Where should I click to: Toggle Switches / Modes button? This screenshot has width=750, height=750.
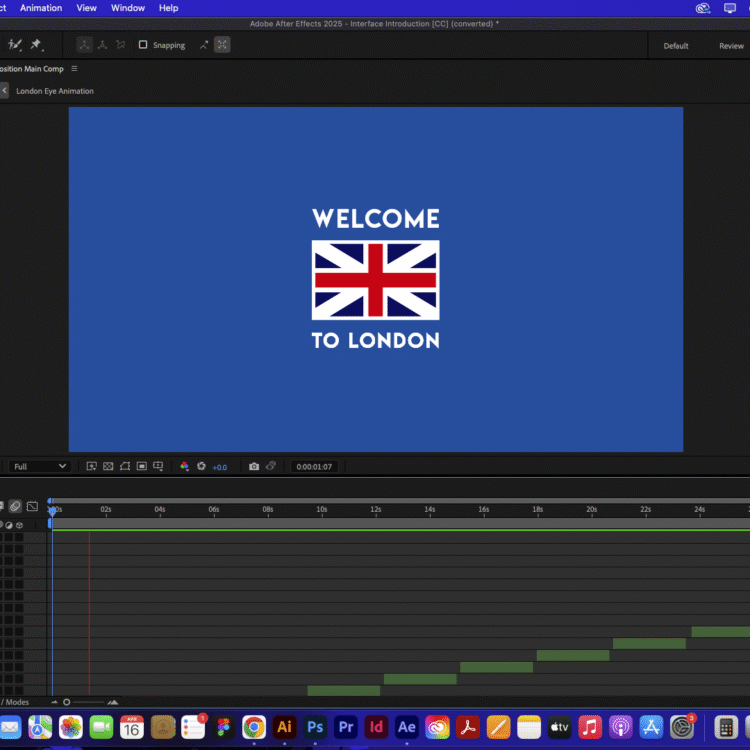coord(15,702)
